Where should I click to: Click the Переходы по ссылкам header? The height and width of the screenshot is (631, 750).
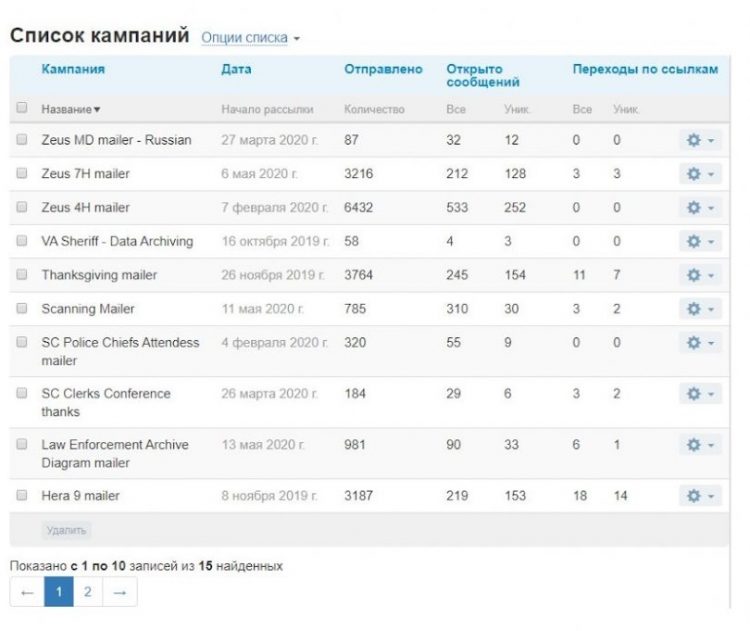[645, 69]
